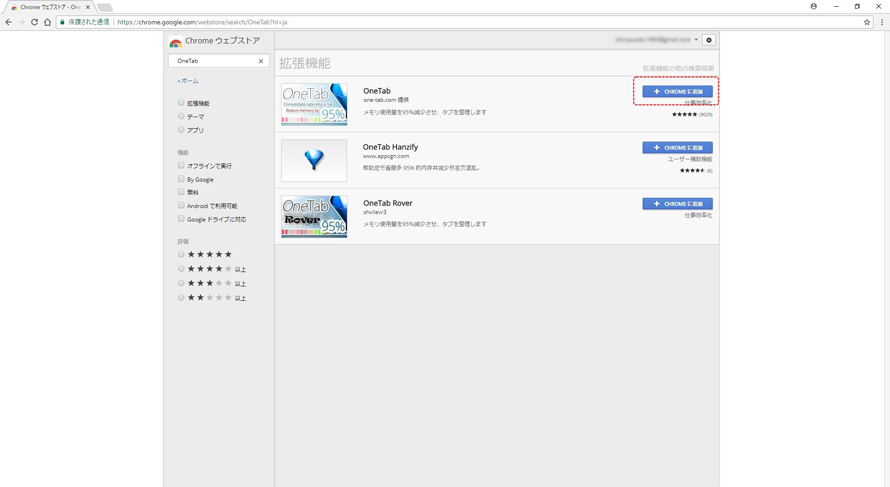Select the four stars and up filter
The image size is (890, 487).
coord(181,268)
